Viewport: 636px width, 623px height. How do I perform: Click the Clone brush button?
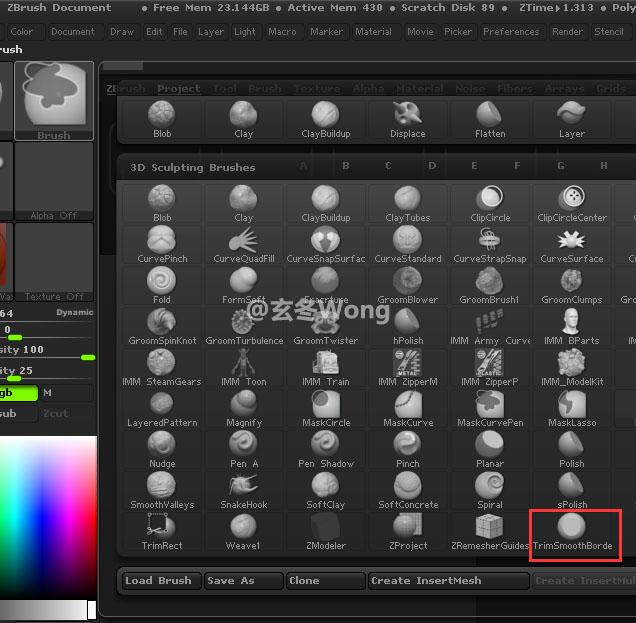[325, 580]
